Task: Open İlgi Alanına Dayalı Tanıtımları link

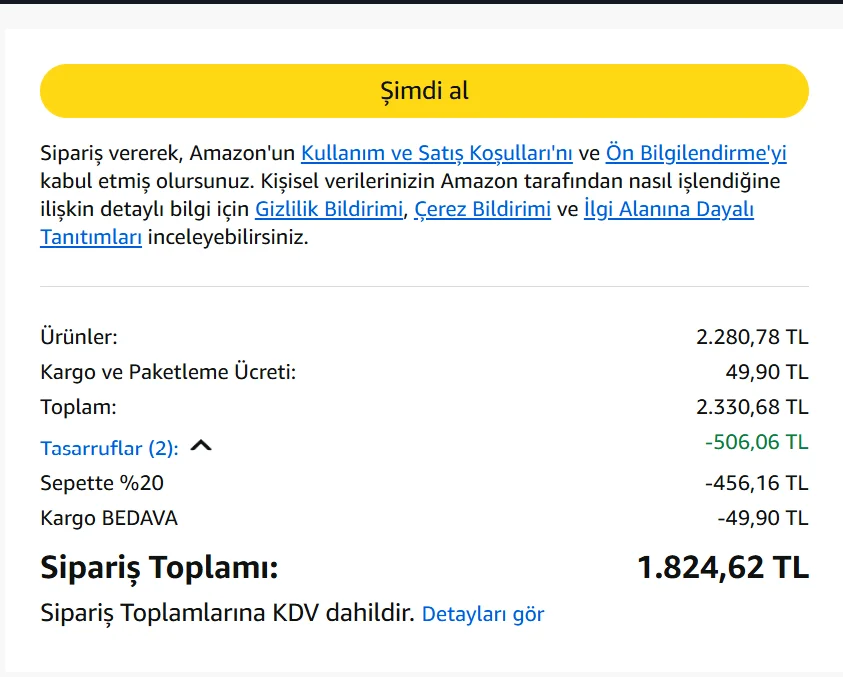Action: (668, 209)
